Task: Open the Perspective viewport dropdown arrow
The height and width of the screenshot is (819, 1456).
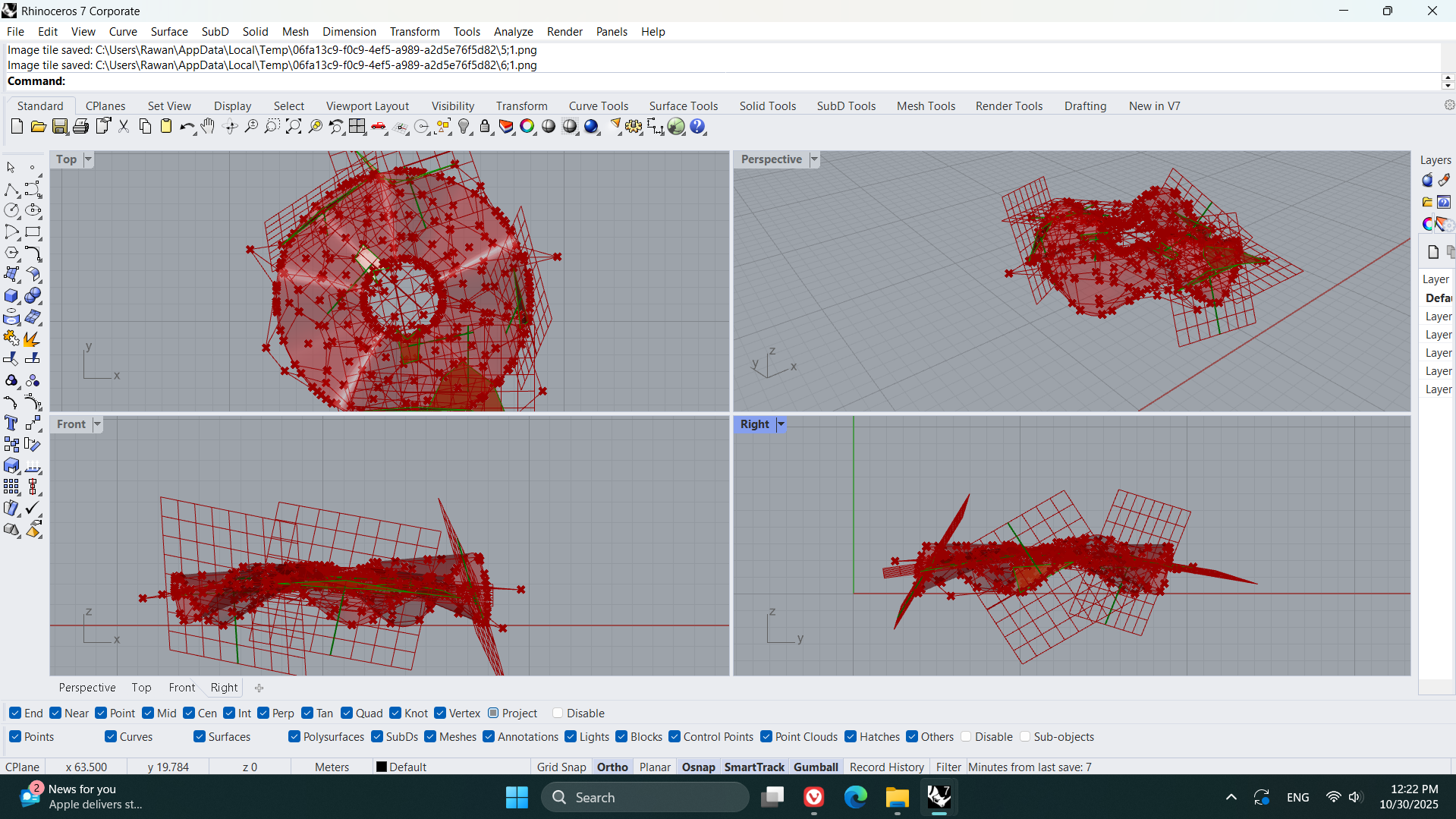Action: pyautogui.click(x=814, y=159)
